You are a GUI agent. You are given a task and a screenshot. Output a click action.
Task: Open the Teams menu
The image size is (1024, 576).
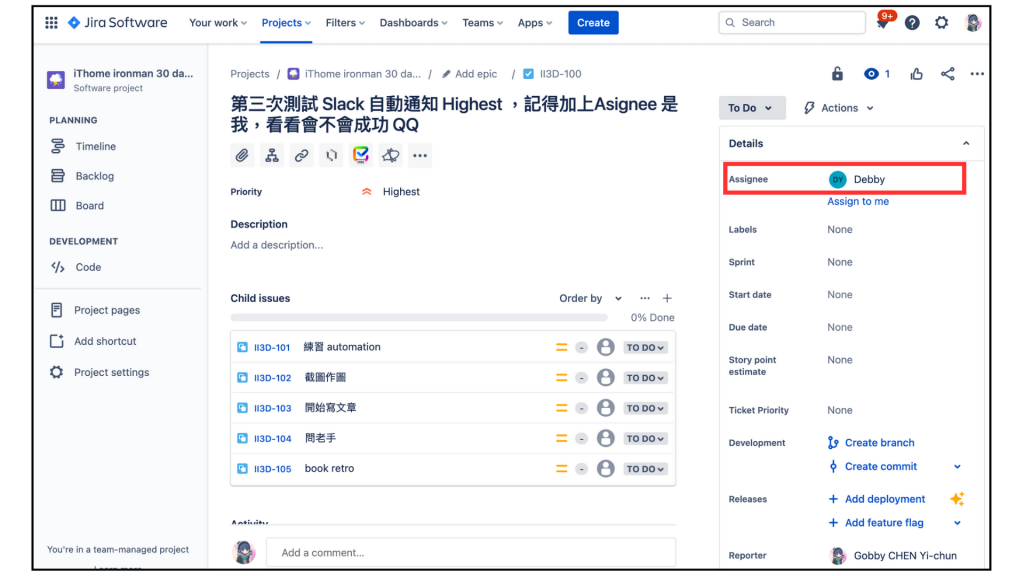coord(483,23)
